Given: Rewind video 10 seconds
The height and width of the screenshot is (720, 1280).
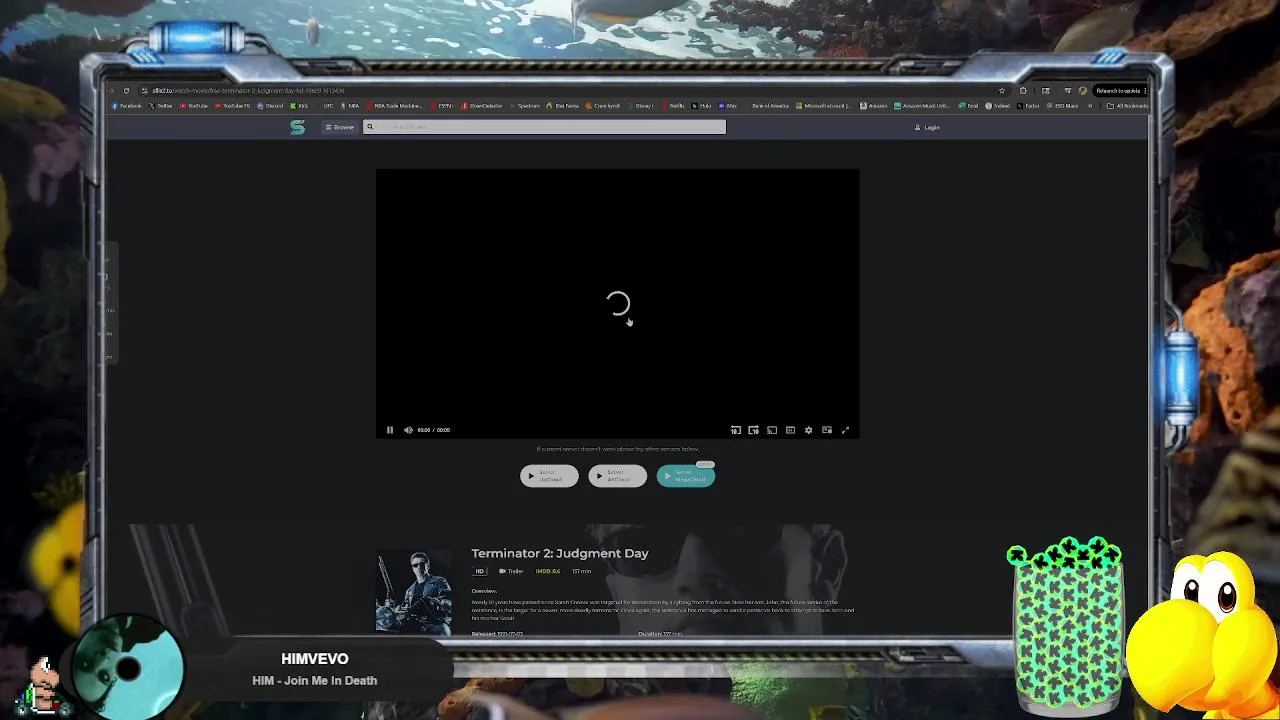Looking at the screenshot, I should tap(735, 430).
